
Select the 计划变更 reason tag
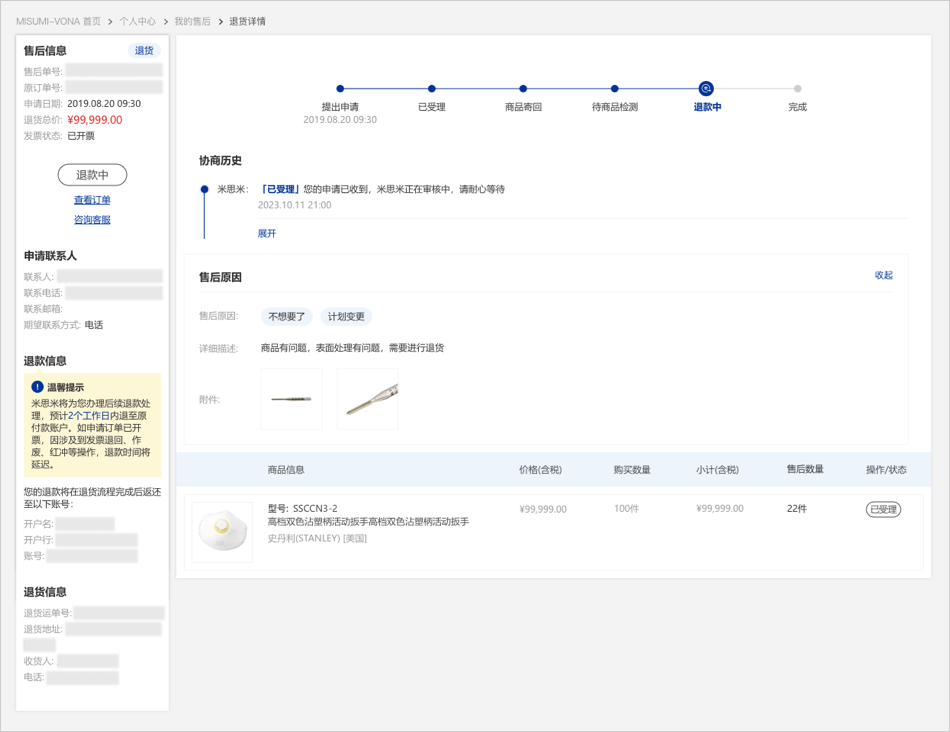pyautogui.click(x=346, y=317)
